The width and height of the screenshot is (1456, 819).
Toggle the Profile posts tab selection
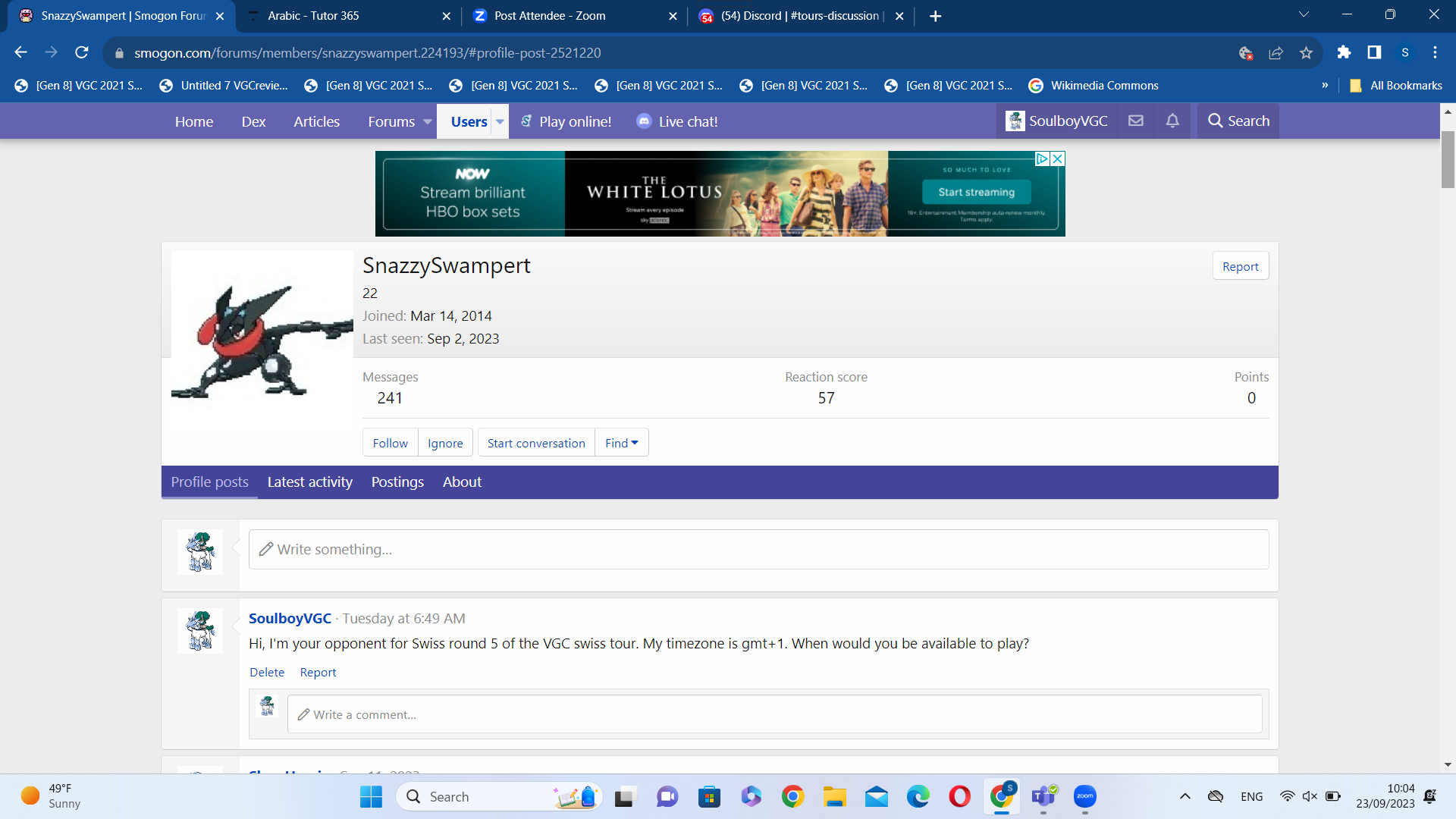(209, 482)
